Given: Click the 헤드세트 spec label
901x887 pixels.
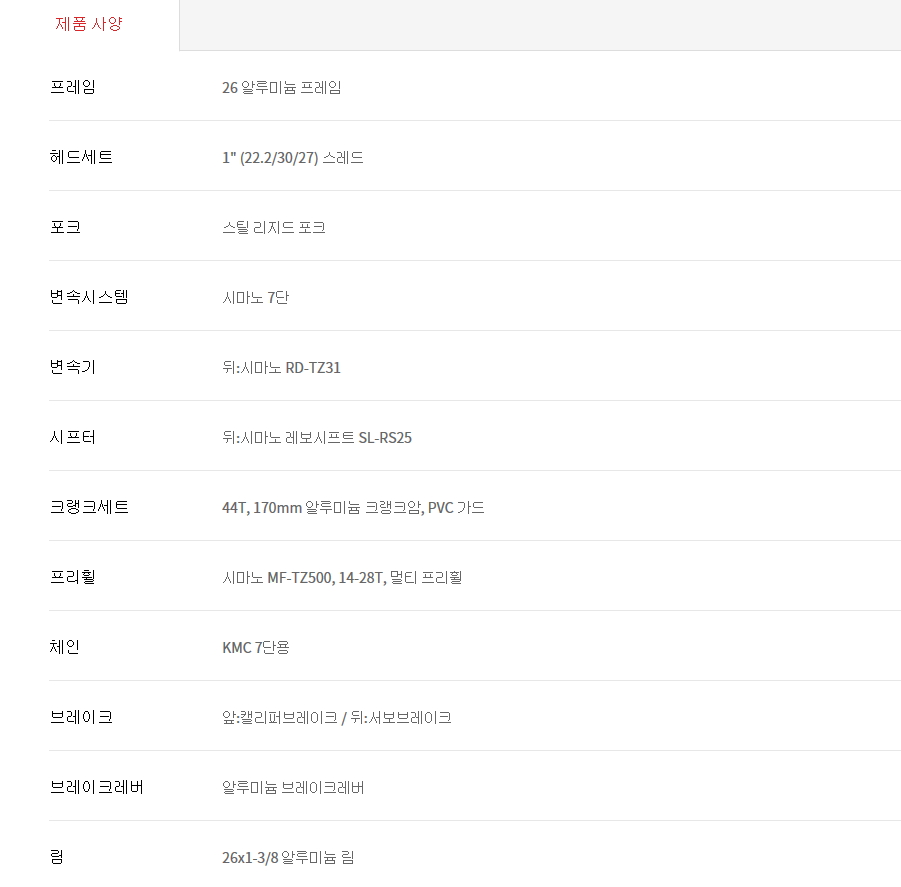Looking at the screenshot, I should coord(81,157).
